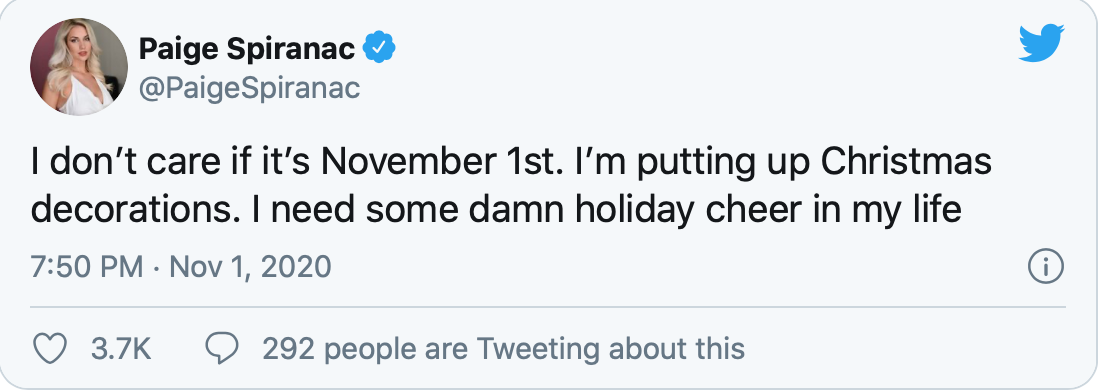The width and height of the screenshot is (1100, 392).
Task: Click the Nov 1, 2020 date
Action: click(250, 266)
